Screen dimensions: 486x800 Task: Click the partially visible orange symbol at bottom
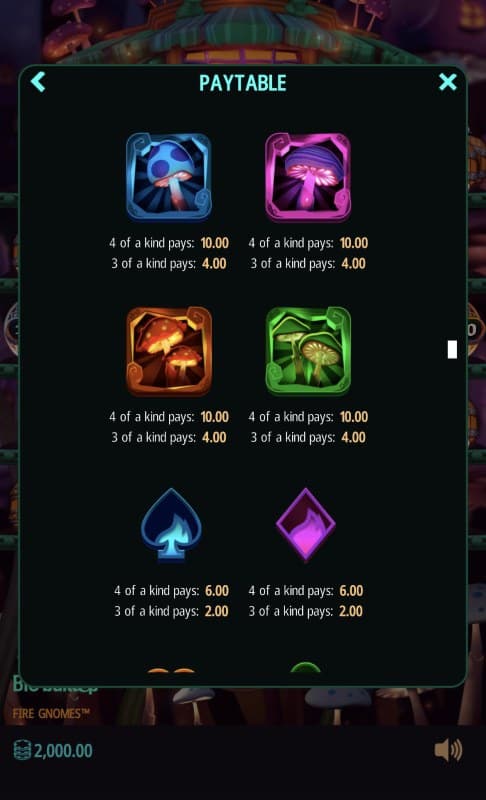[x=171, y=670]
